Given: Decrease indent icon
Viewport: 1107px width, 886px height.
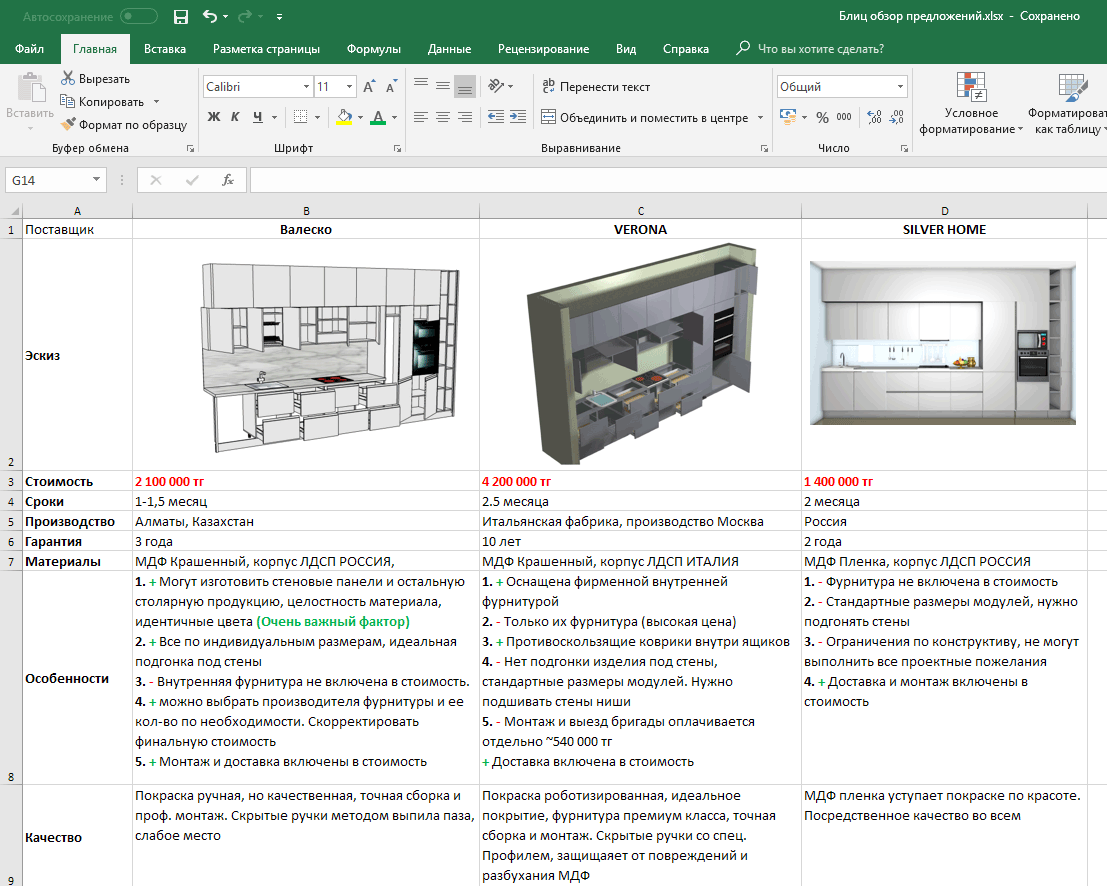Looking at the screenshot, I should point(496,117).
